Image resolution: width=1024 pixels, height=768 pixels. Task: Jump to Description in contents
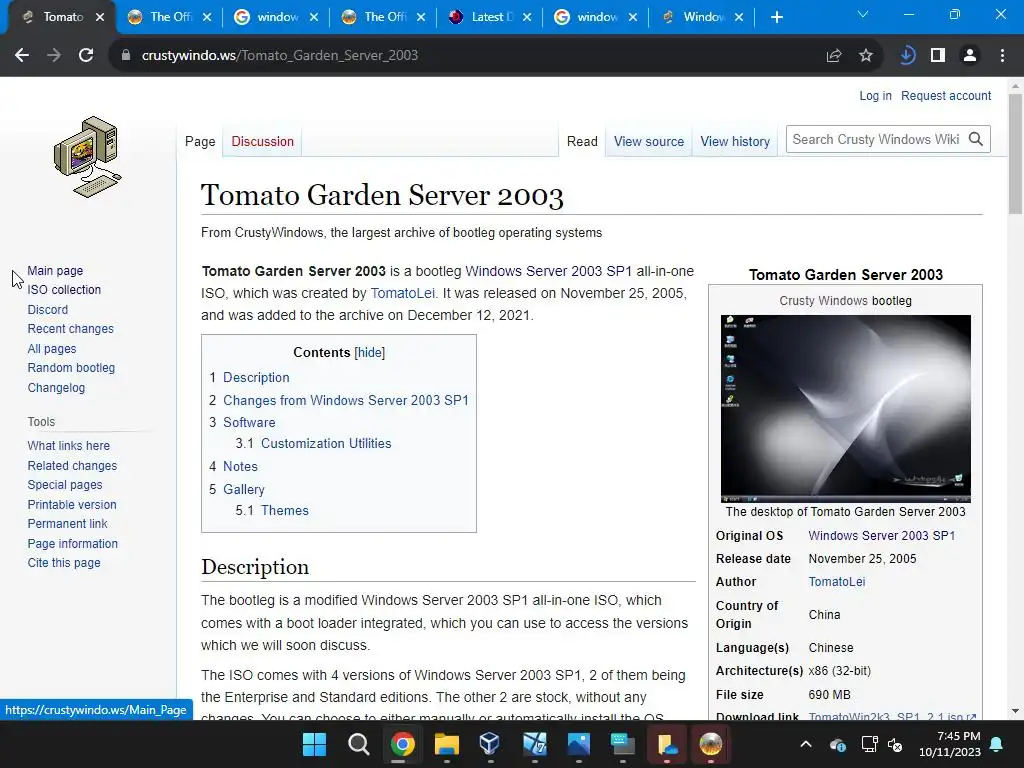[x=256, y=377]
